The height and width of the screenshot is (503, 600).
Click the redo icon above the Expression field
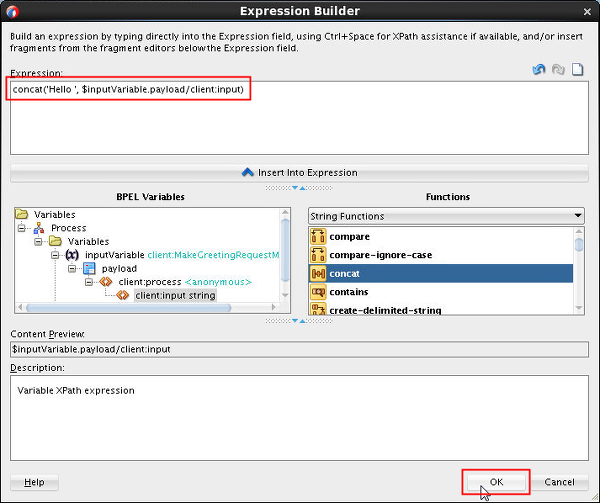coord(558,70)
